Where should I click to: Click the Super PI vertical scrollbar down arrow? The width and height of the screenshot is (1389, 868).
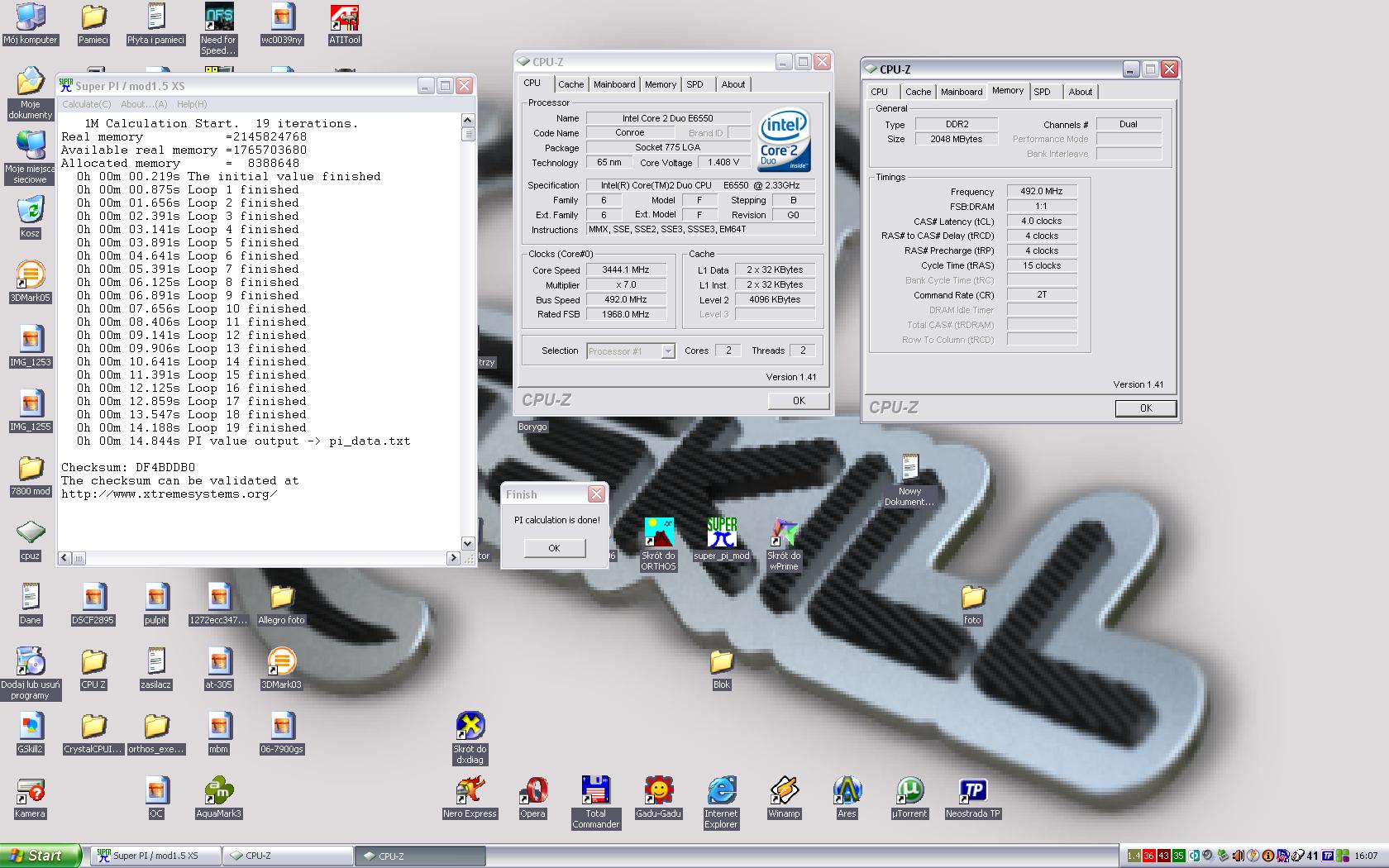(x=468, y=543)
